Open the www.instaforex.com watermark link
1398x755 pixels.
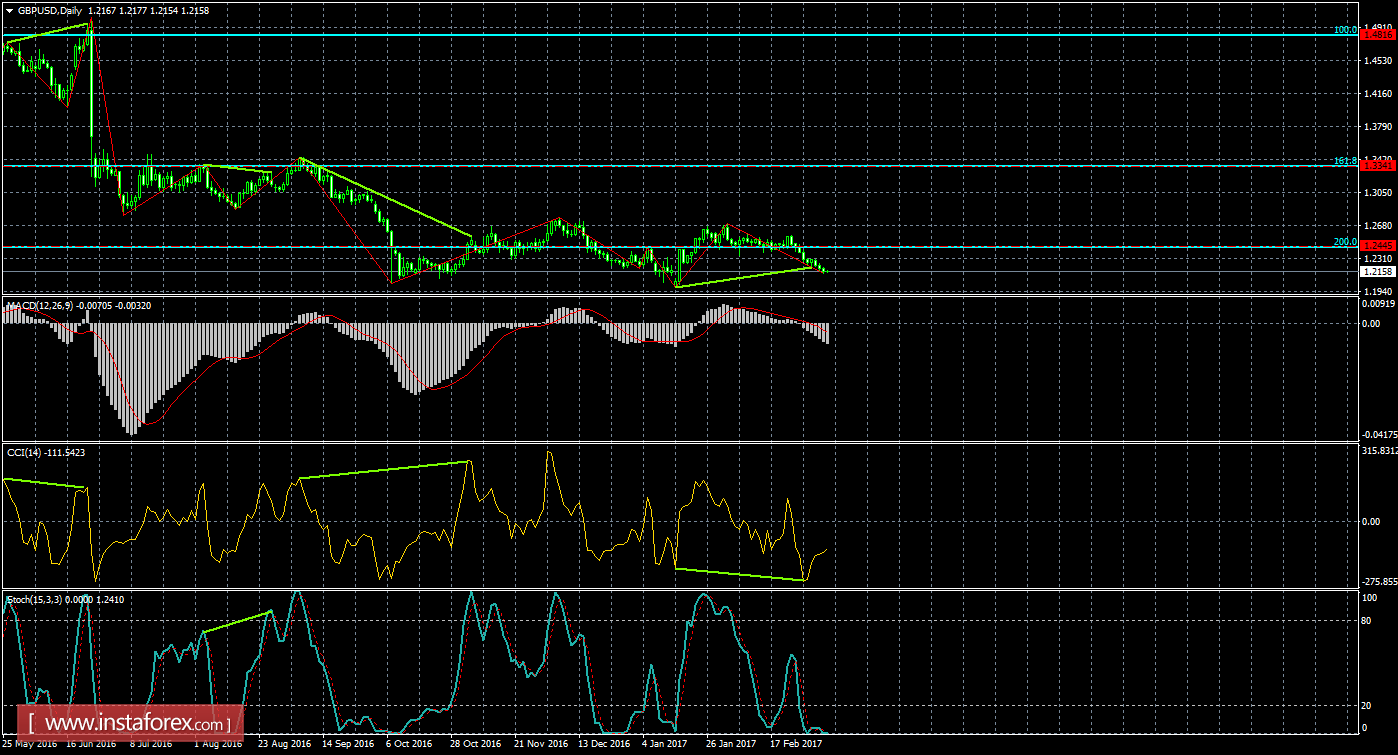point(136,722)
